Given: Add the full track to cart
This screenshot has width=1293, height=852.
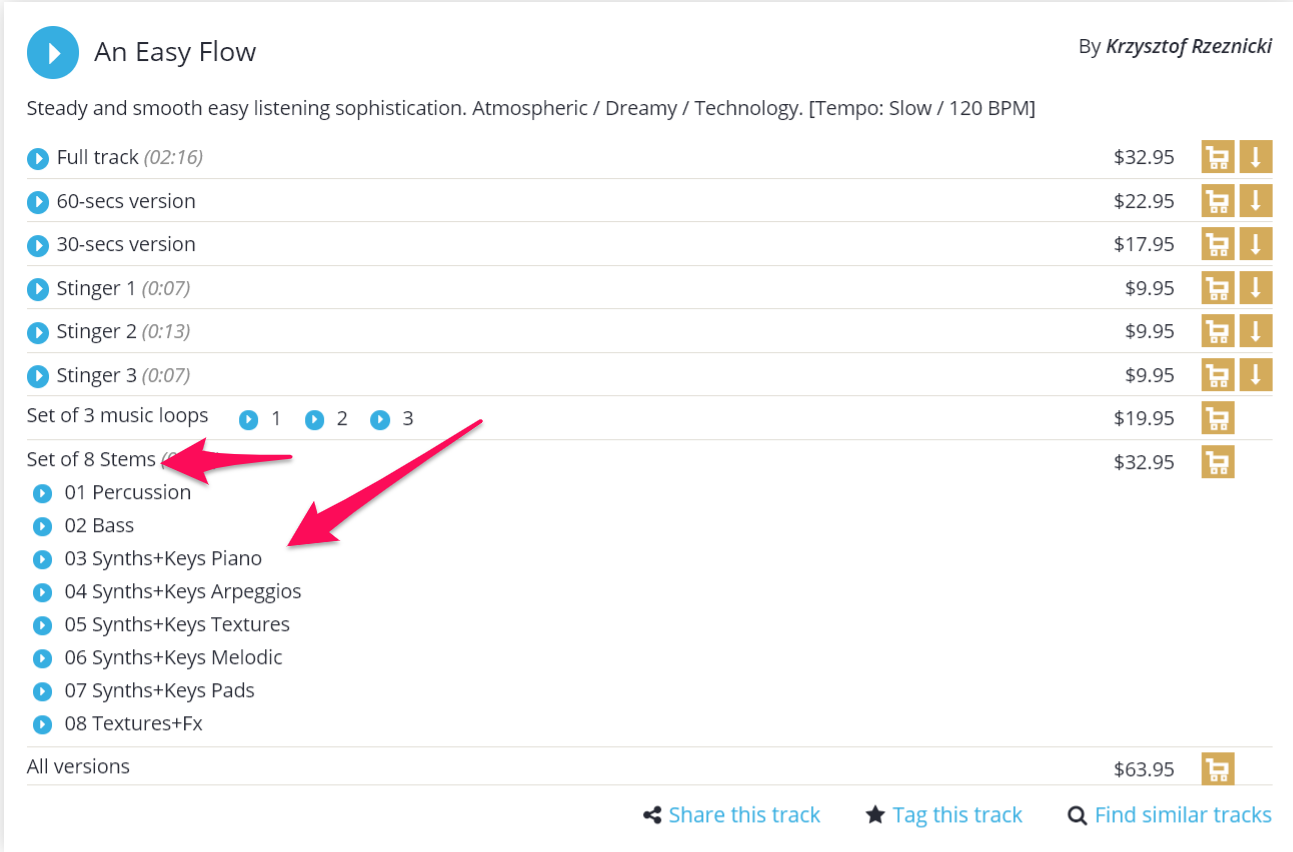Looking at the screenshot, I should (1217, 157).
